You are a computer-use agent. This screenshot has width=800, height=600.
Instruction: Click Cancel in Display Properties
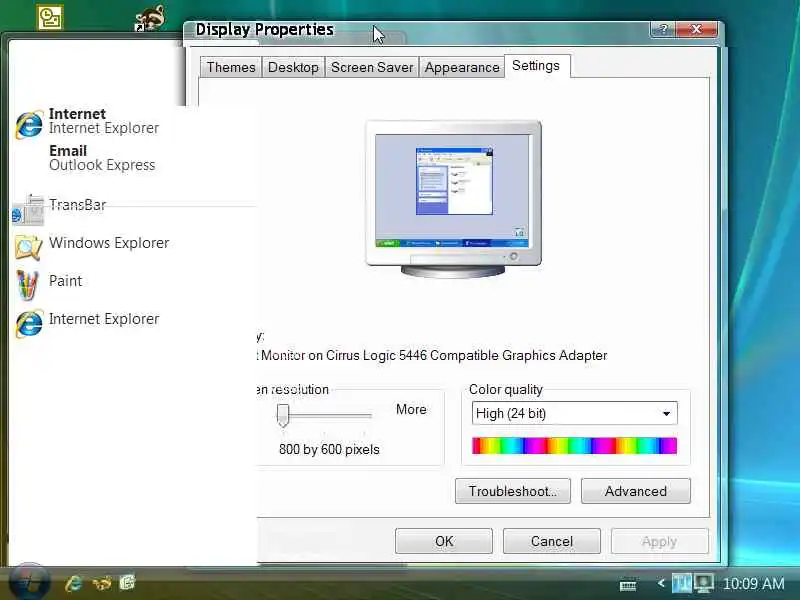click(552, 541)
